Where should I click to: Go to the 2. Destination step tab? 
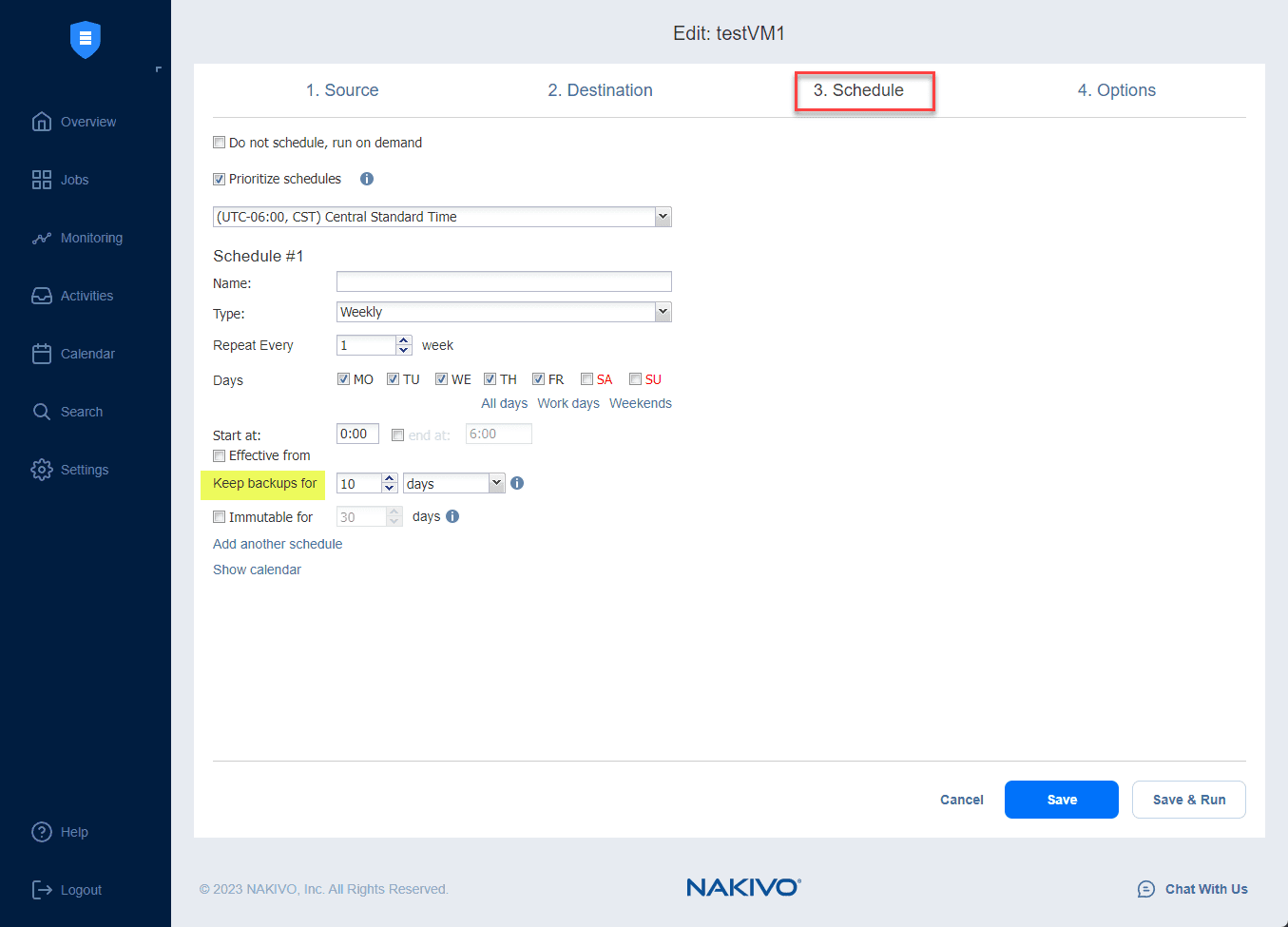coord(600,90)
